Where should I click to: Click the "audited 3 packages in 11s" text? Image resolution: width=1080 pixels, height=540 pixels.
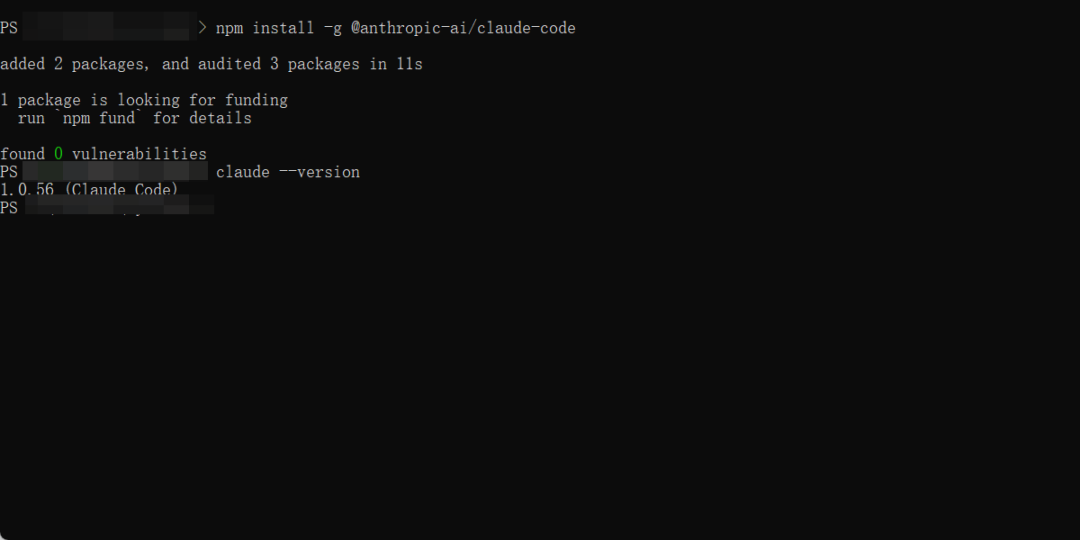pyautogui.click(x=310, y=64)
